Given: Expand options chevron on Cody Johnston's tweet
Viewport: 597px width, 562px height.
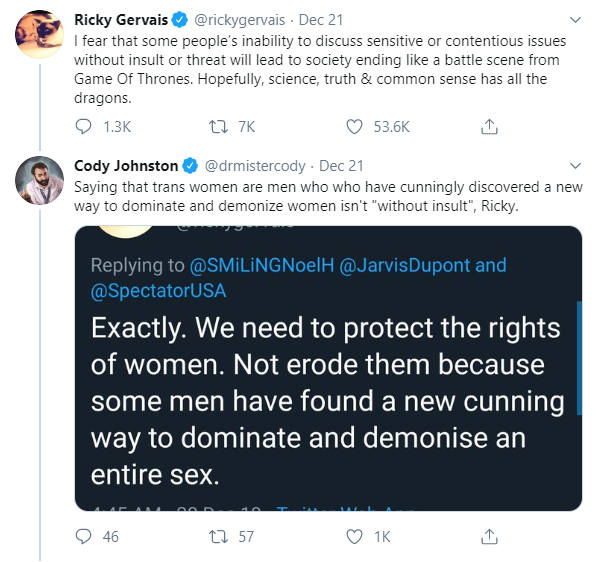Looking at the screenshot, I should point(575,166).
